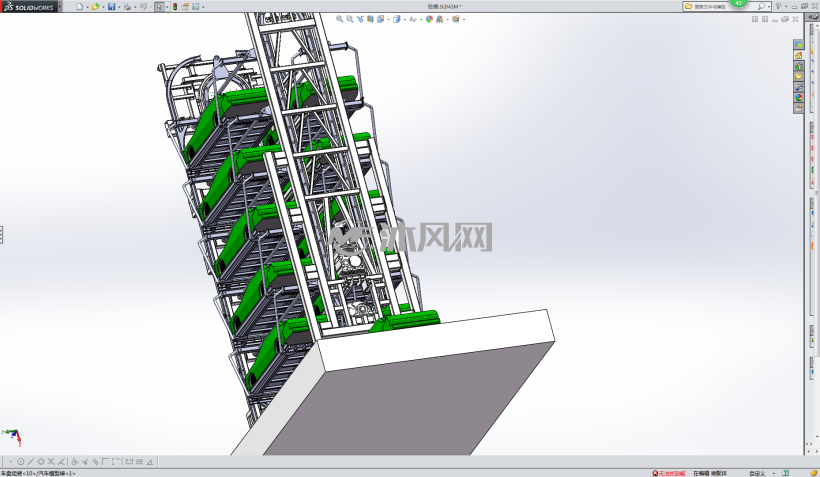Toggle Point snap in sketch toolbar

point(10,461)
